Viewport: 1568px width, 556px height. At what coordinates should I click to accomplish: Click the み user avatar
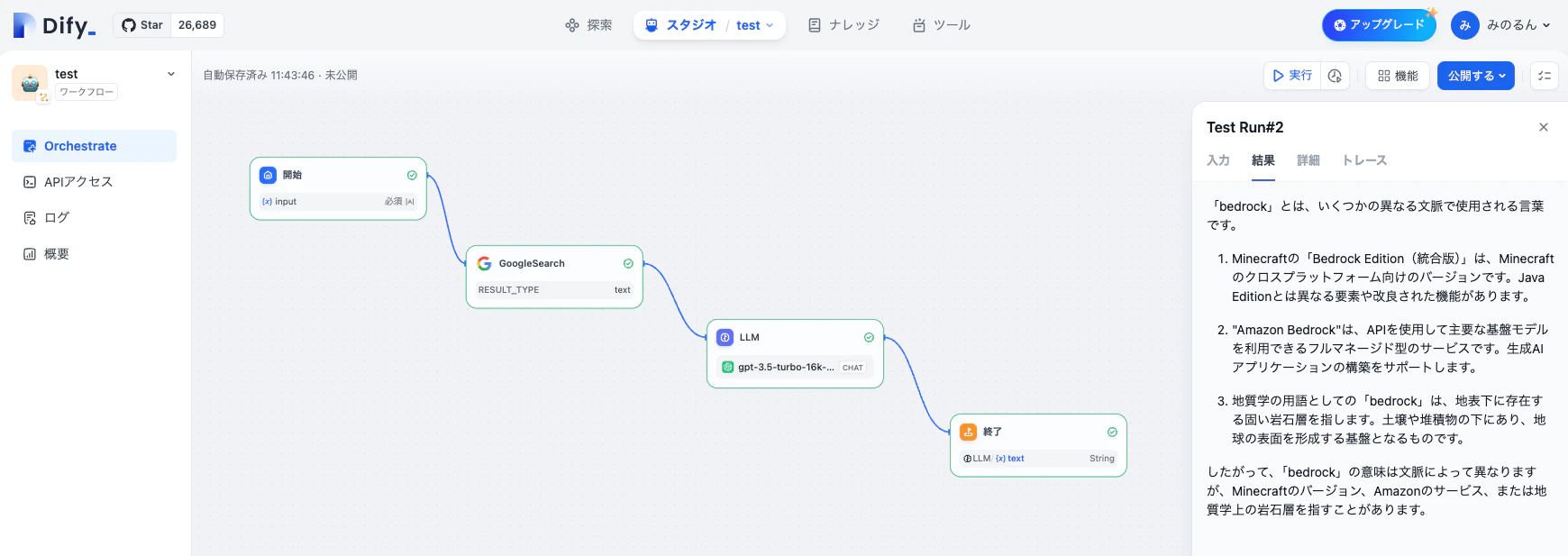point(1465,25)
